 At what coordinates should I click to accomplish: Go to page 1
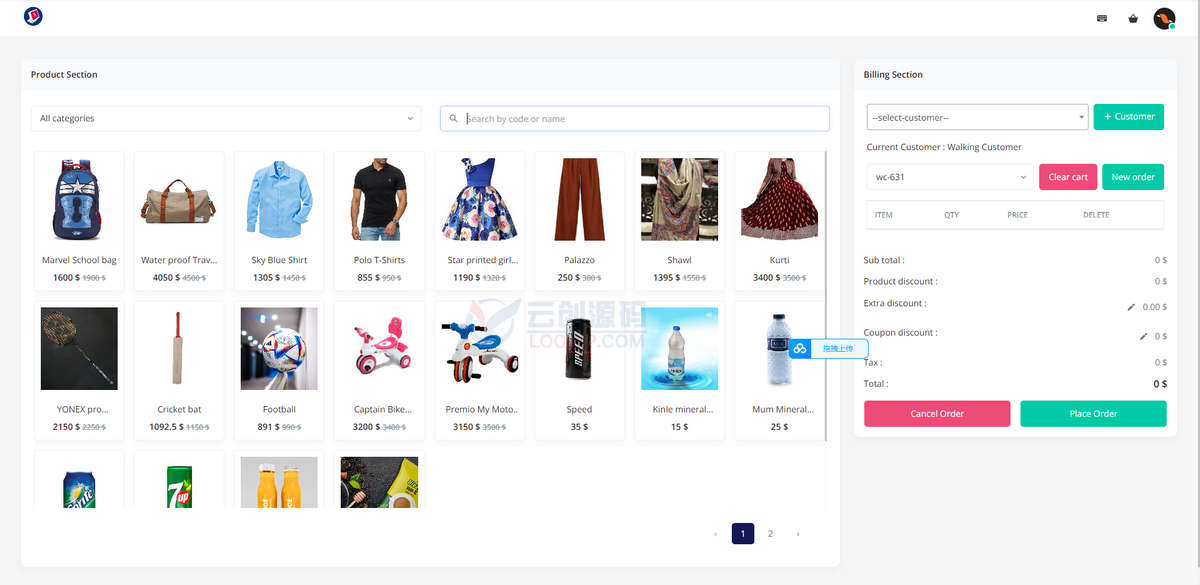tap(742, 534)
